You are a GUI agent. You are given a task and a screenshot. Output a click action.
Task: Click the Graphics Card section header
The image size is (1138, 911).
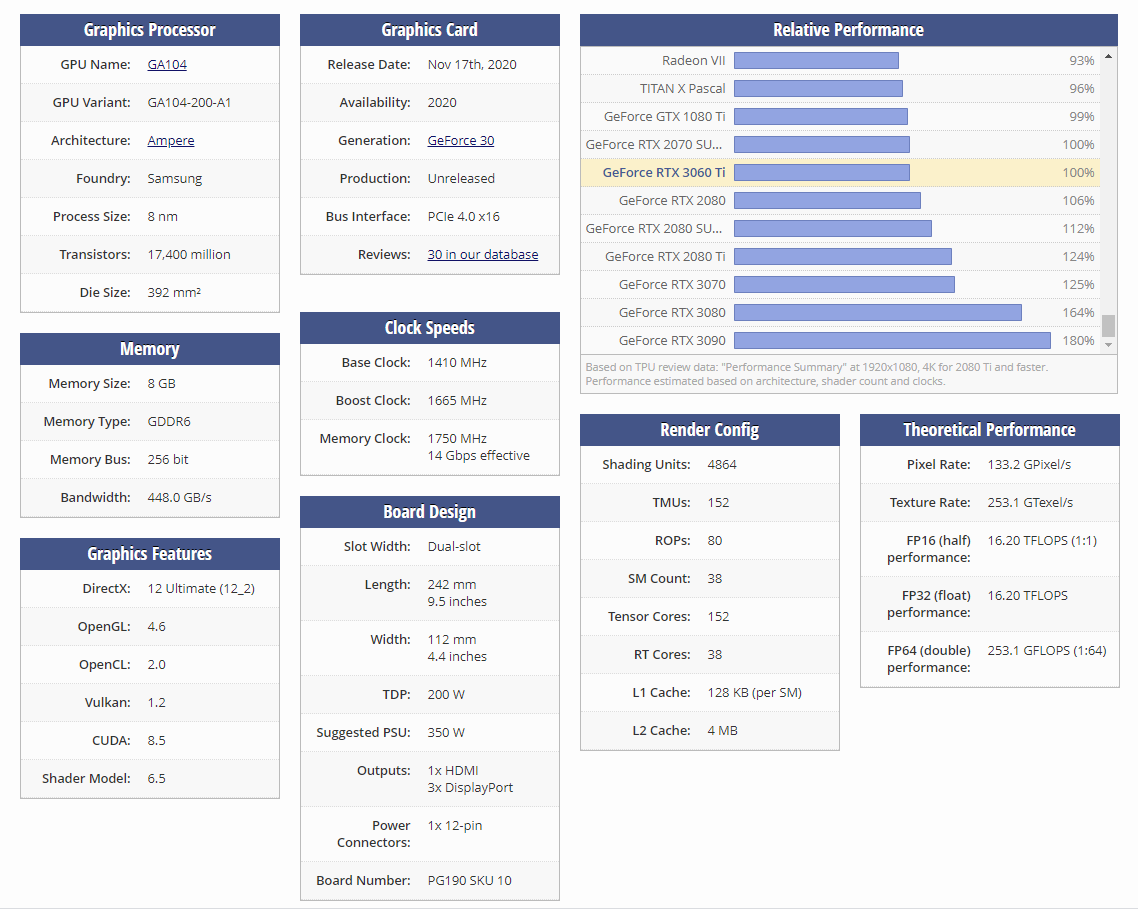pyautogui.click(x=430, y=30)
